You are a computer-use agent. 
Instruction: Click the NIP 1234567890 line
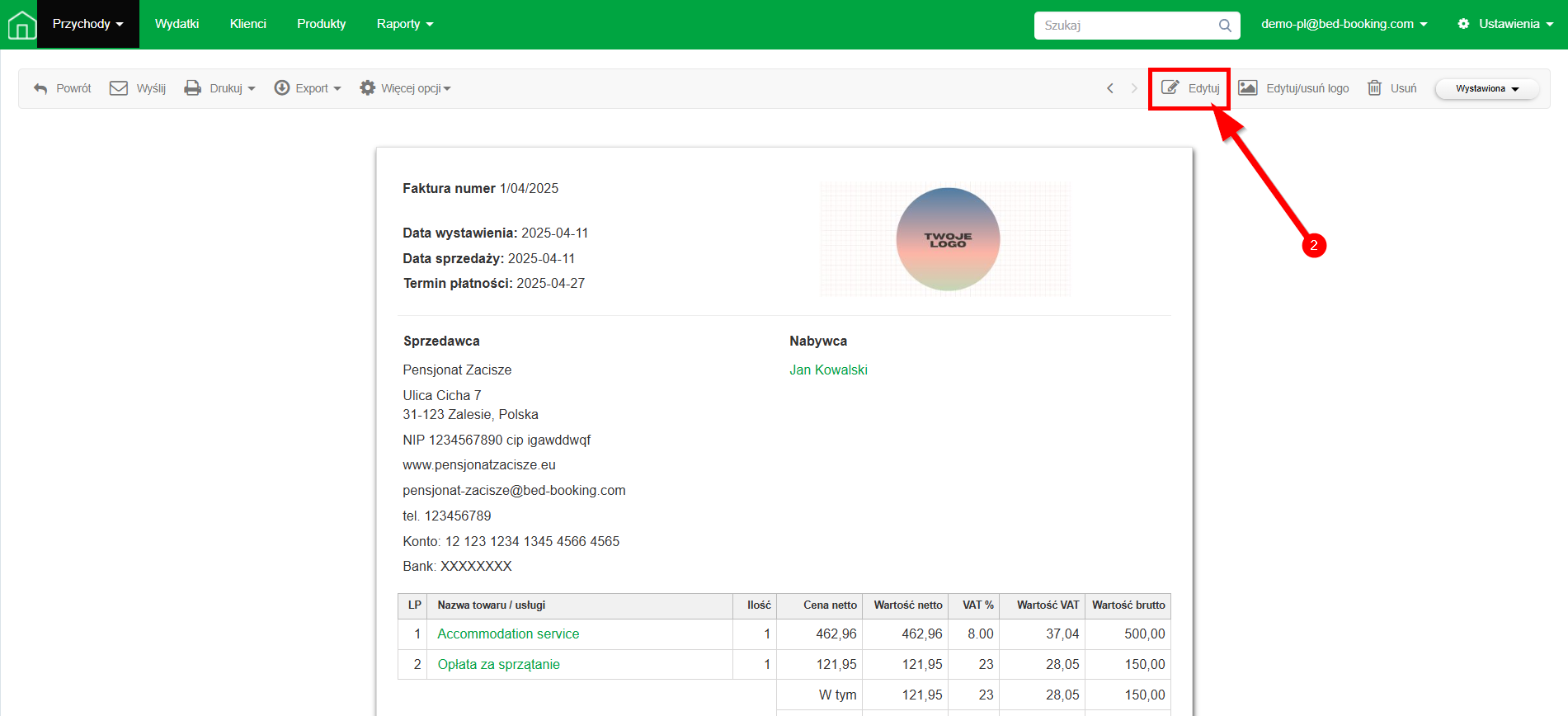click(497, 440)
